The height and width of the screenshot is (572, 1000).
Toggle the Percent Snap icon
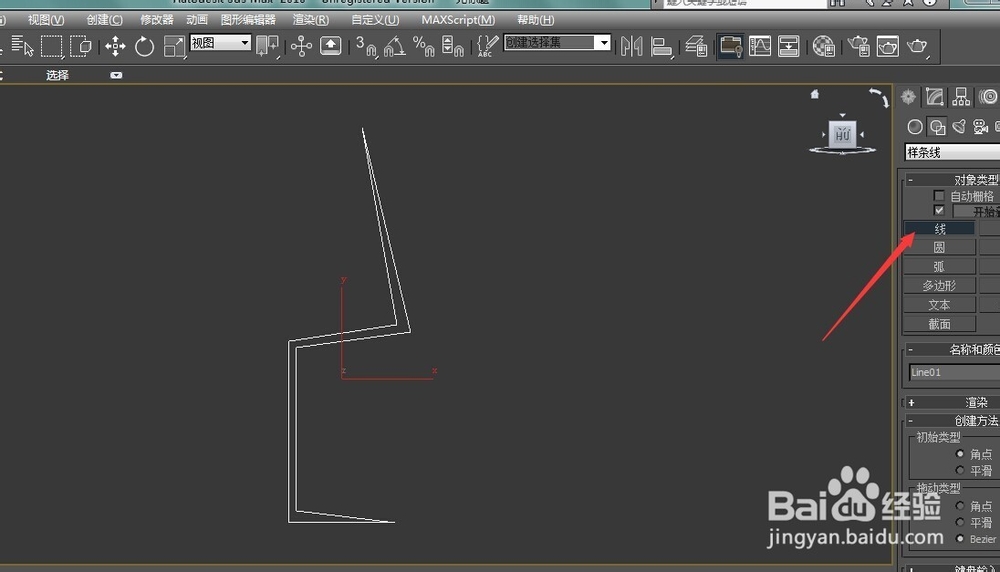click(423, 46)
